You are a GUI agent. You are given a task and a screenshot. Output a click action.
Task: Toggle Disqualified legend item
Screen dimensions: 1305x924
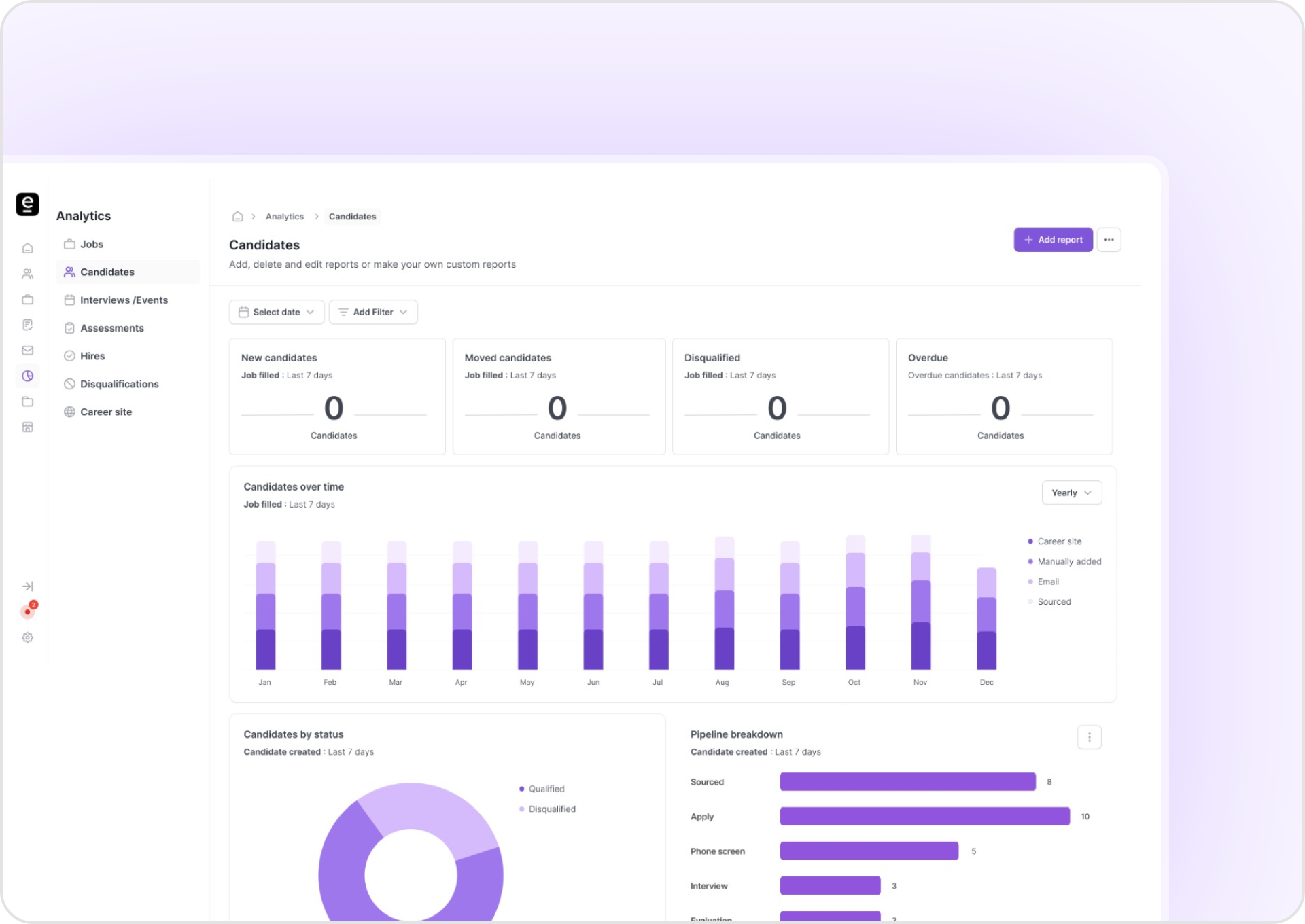[x=547, y=809]
